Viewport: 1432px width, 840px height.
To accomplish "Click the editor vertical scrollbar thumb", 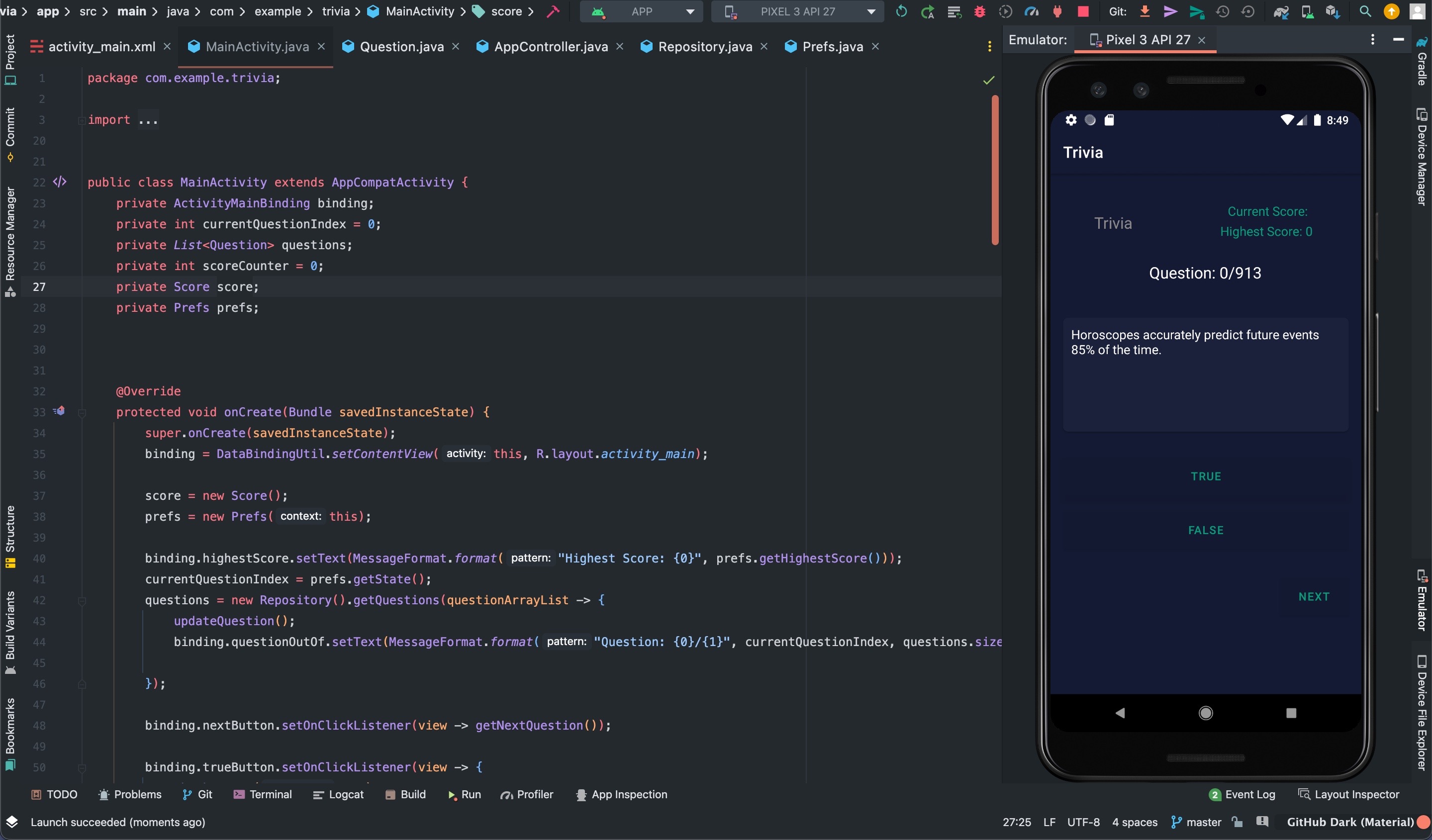I will click(995, 171).
